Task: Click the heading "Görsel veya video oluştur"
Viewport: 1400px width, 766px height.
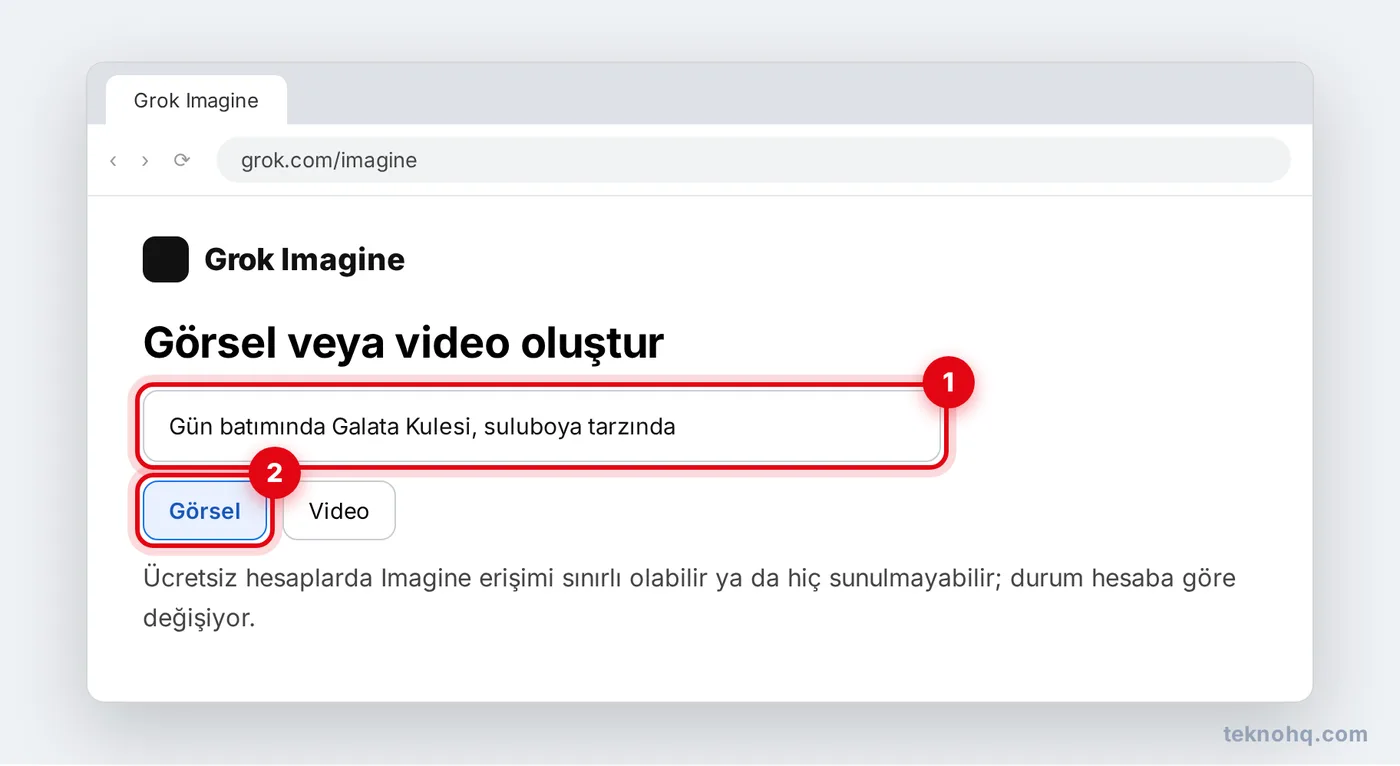Action: (403, 343)
